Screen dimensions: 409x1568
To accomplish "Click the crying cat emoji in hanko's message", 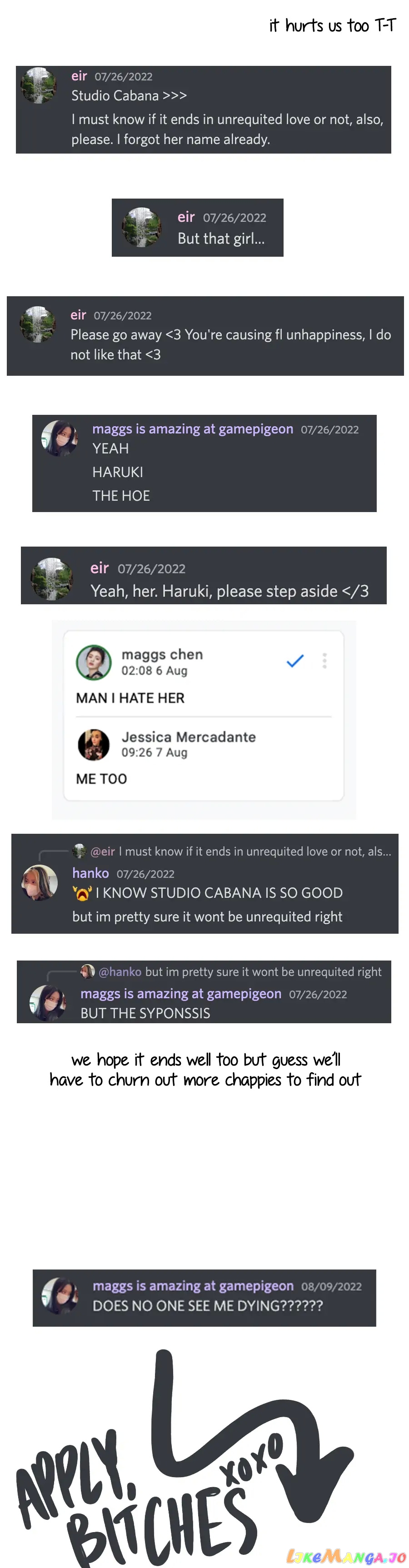I will pyautogui.click(x=81, y=893).
